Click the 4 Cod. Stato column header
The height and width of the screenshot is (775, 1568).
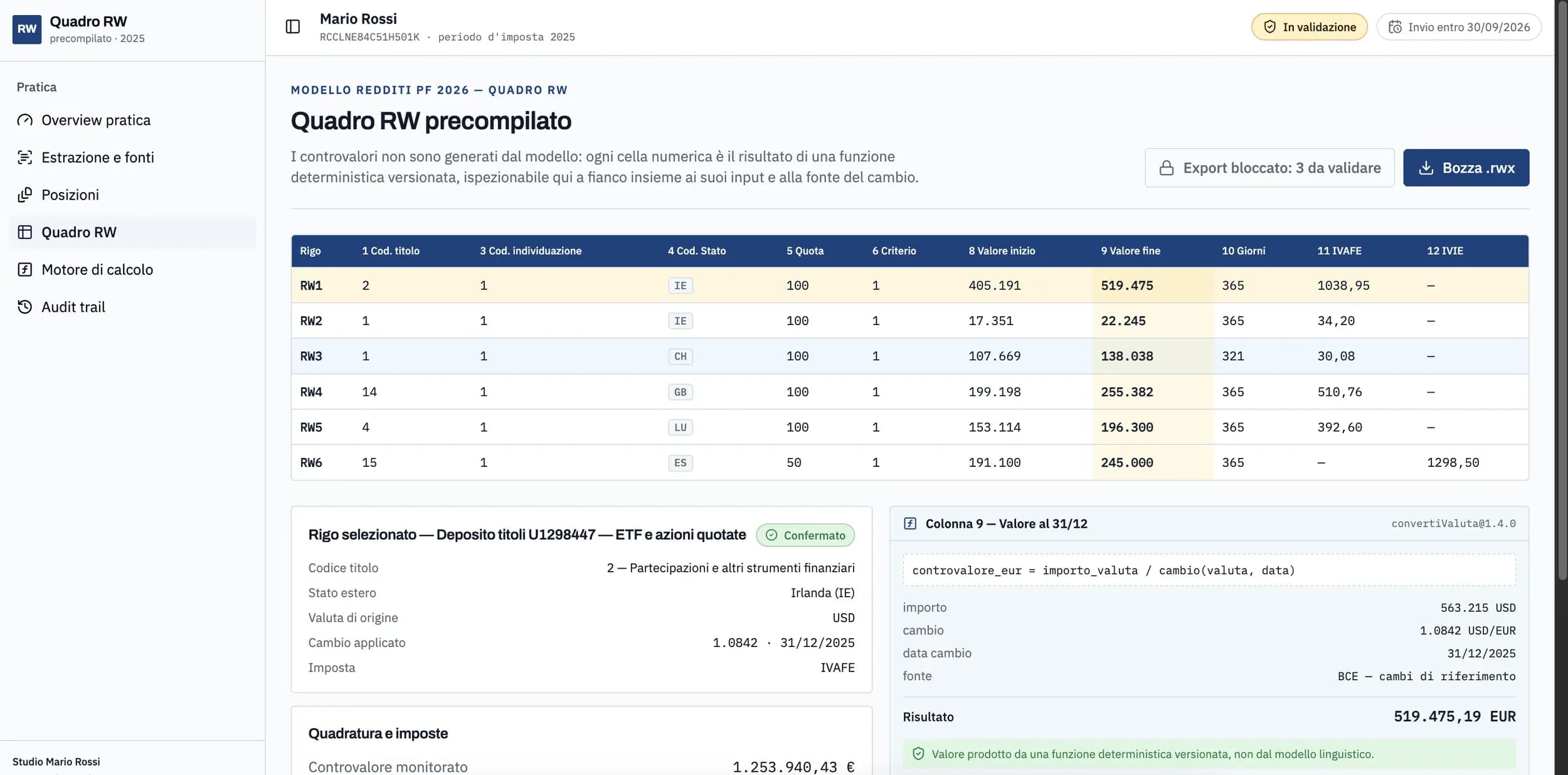click(x=696, y=251)
